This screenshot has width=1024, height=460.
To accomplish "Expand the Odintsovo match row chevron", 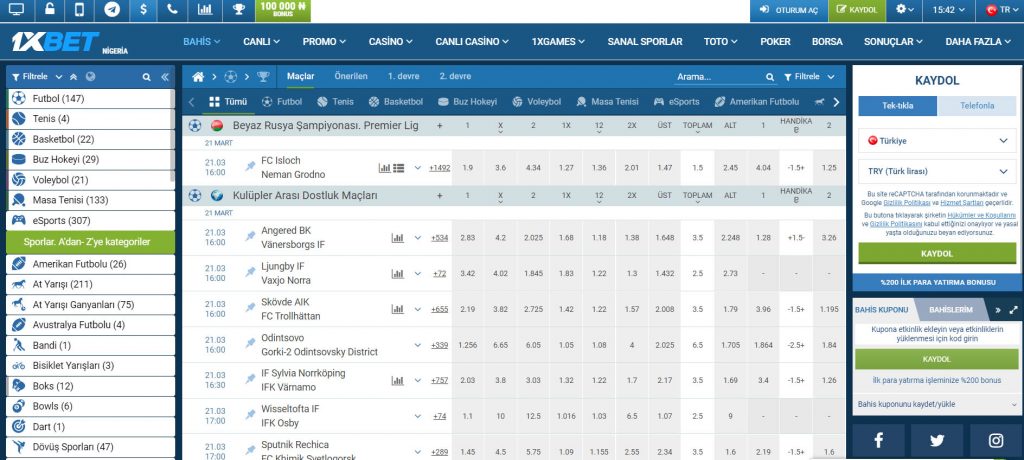I will [x=418, y=345].
